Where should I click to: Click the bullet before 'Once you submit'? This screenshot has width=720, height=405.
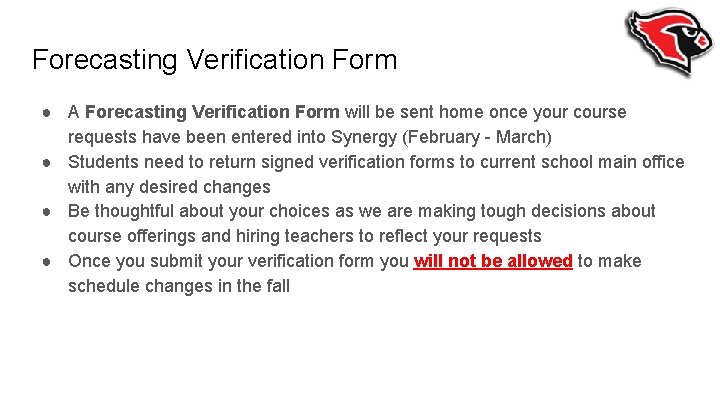click(x=46, y=262)
